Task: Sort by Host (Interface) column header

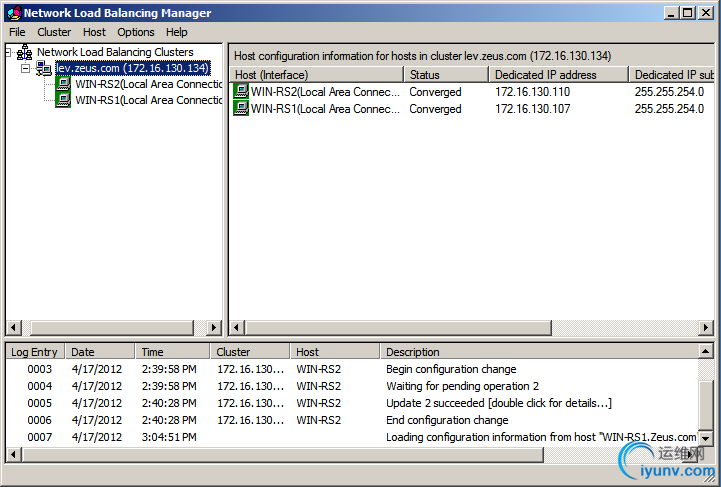Action: (x=316, y=74)
